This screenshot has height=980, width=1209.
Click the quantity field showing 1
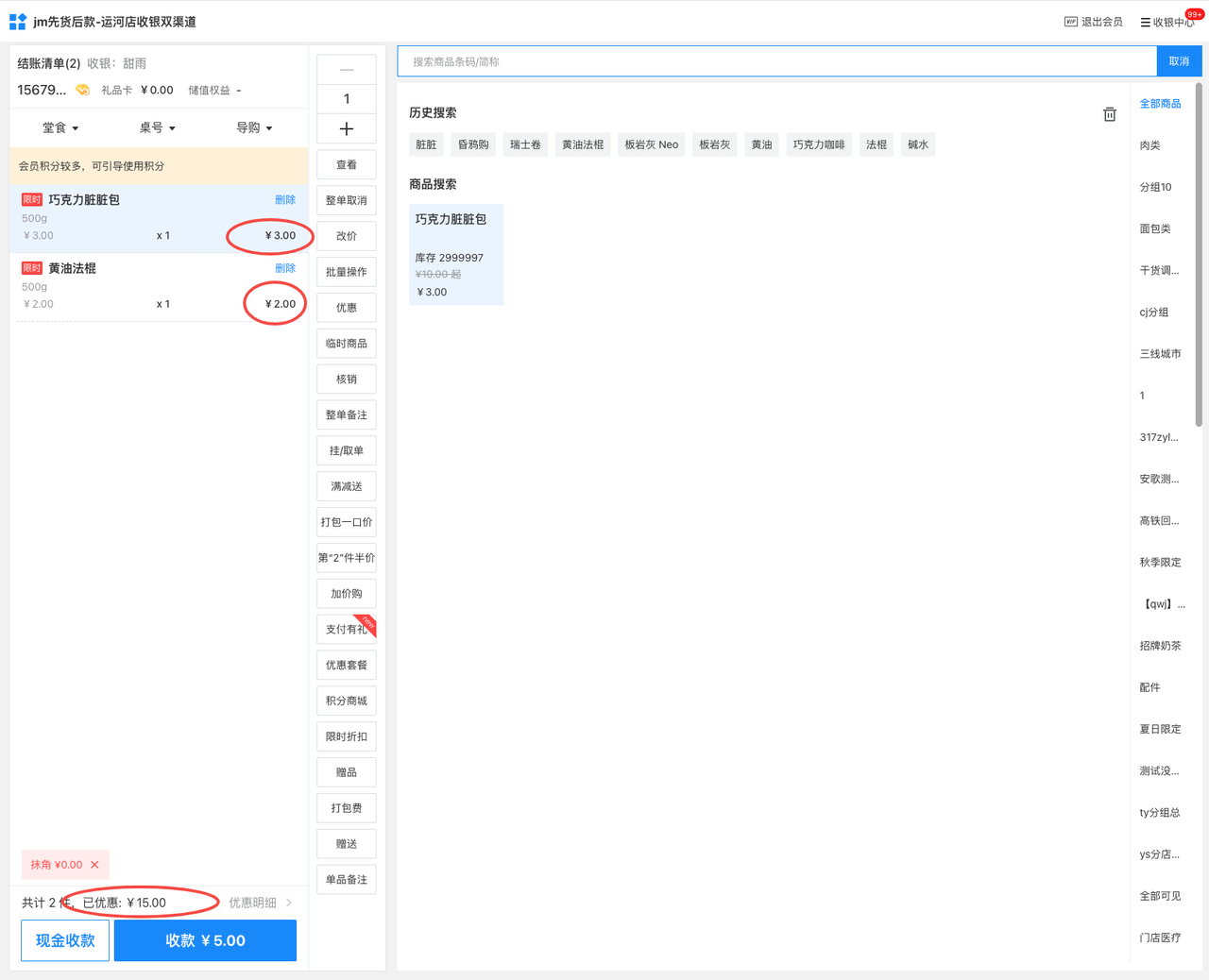(347, 99)
